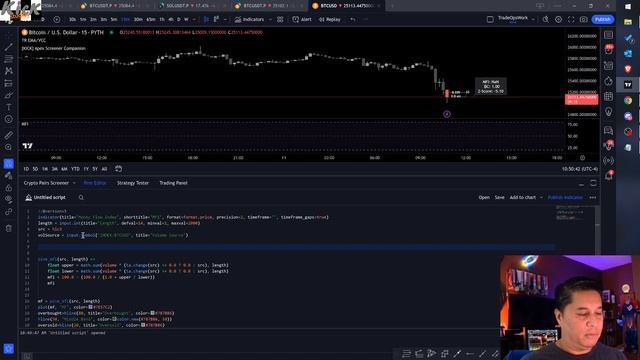The height and width of the screenshot is (360, 640).
Task: Select the Measure ruler tool
Action: (9, 135)
